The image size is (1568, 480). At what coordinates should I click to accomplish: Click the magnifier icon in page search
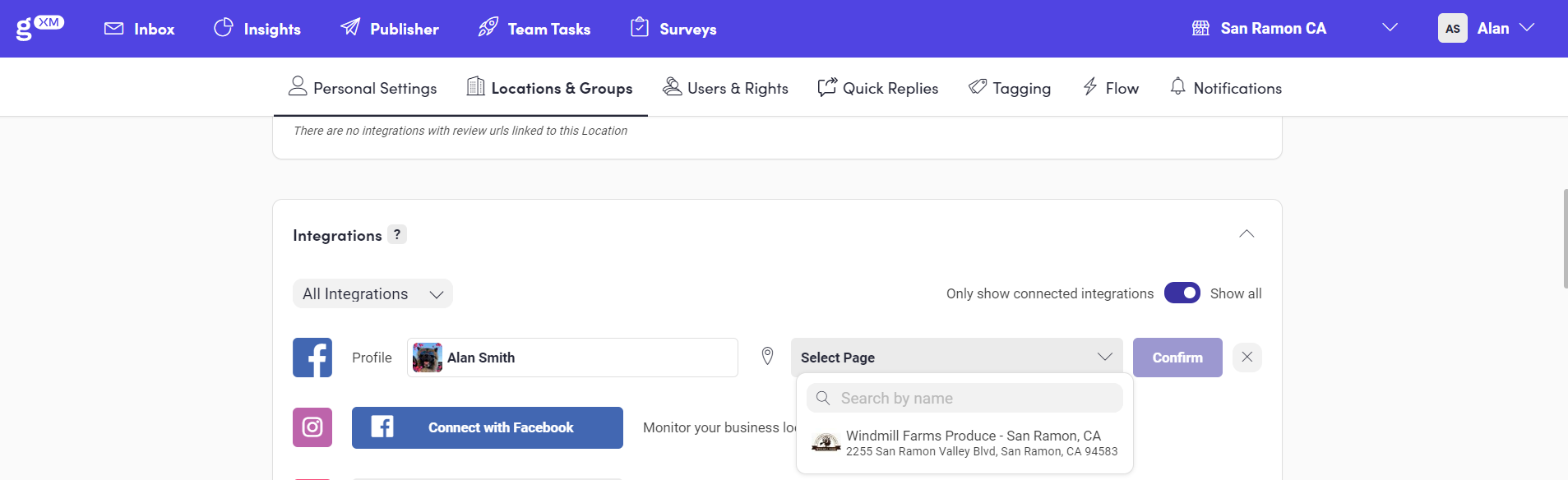click(x=823, y=398)
